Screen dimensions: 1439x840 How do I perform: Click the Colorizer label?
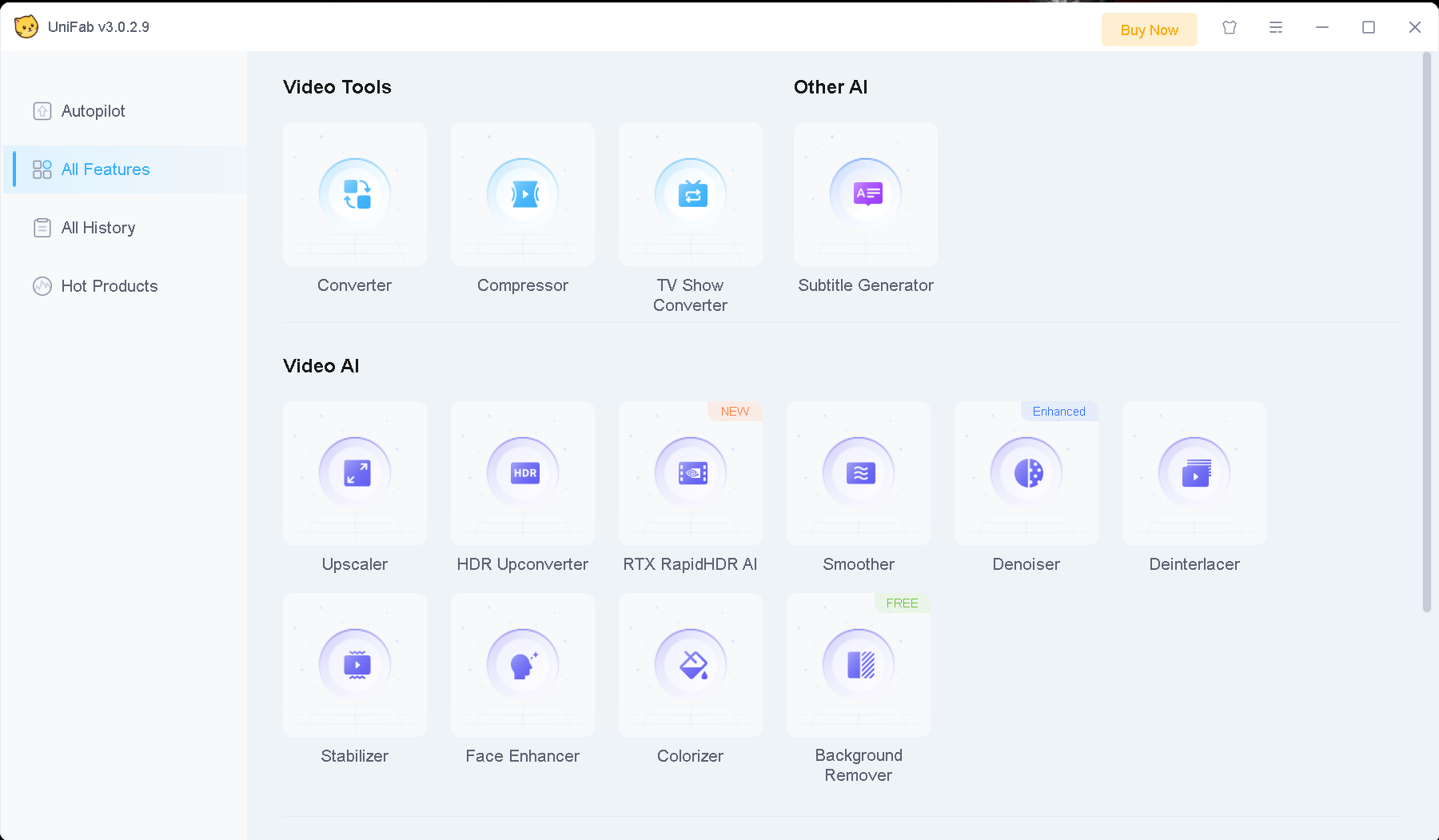tap(691, 756)
